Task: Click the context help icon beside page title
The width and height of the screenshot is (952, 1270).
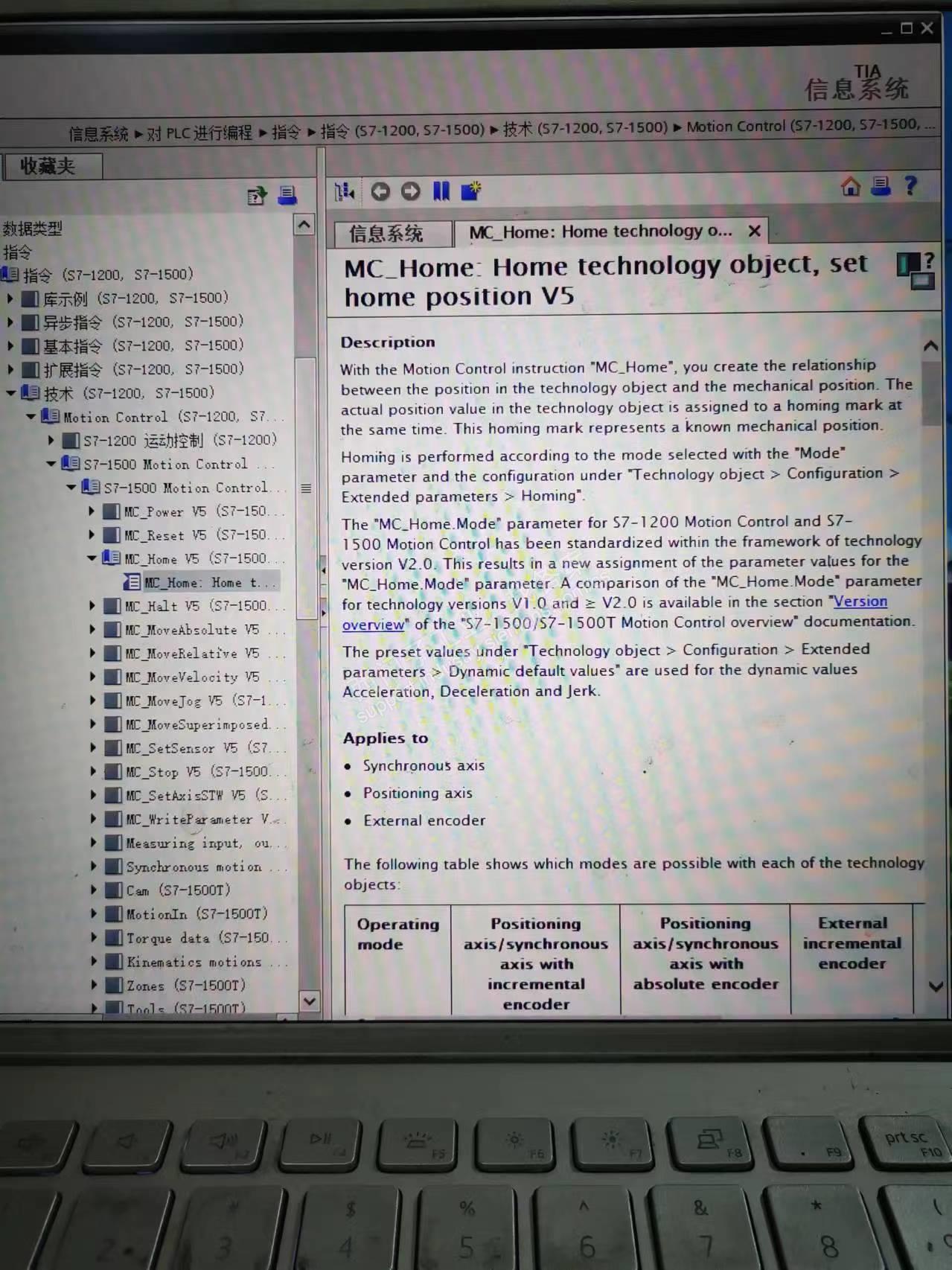Action: [x=916, y=271]
